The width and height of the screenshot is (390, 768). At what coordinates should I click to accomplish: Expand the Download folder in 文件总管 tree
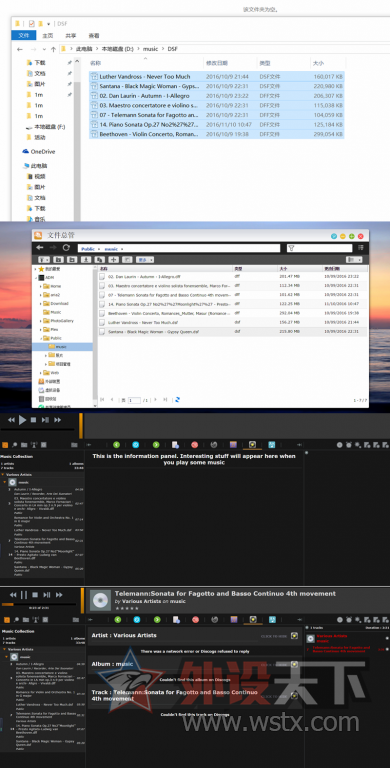(40, 303)
